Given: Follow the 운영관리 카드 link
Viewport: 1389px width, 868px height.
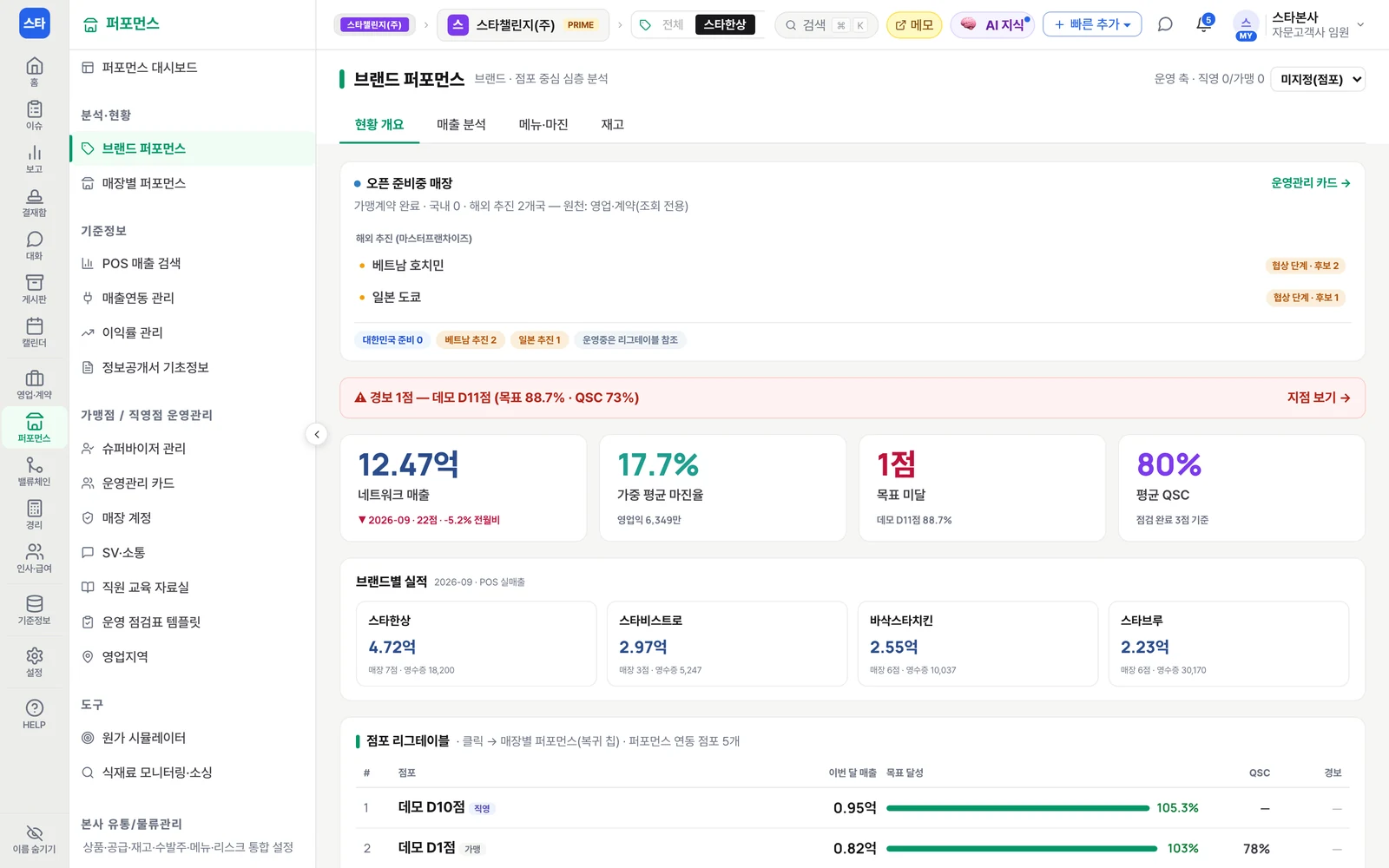Looking at the screenshot, I should 1311,183.
